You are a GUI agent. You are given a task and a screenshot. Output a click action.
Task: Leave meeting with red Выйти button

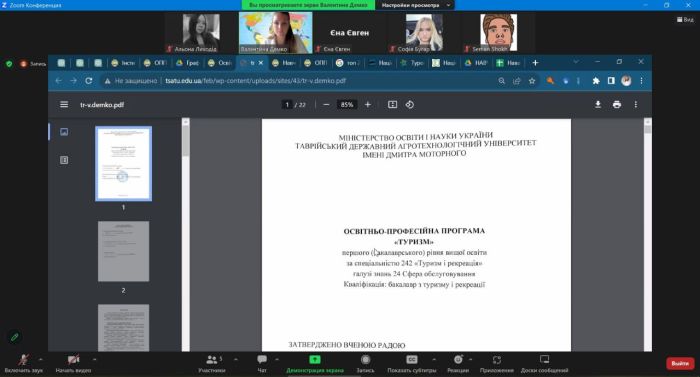click(680, 363)
